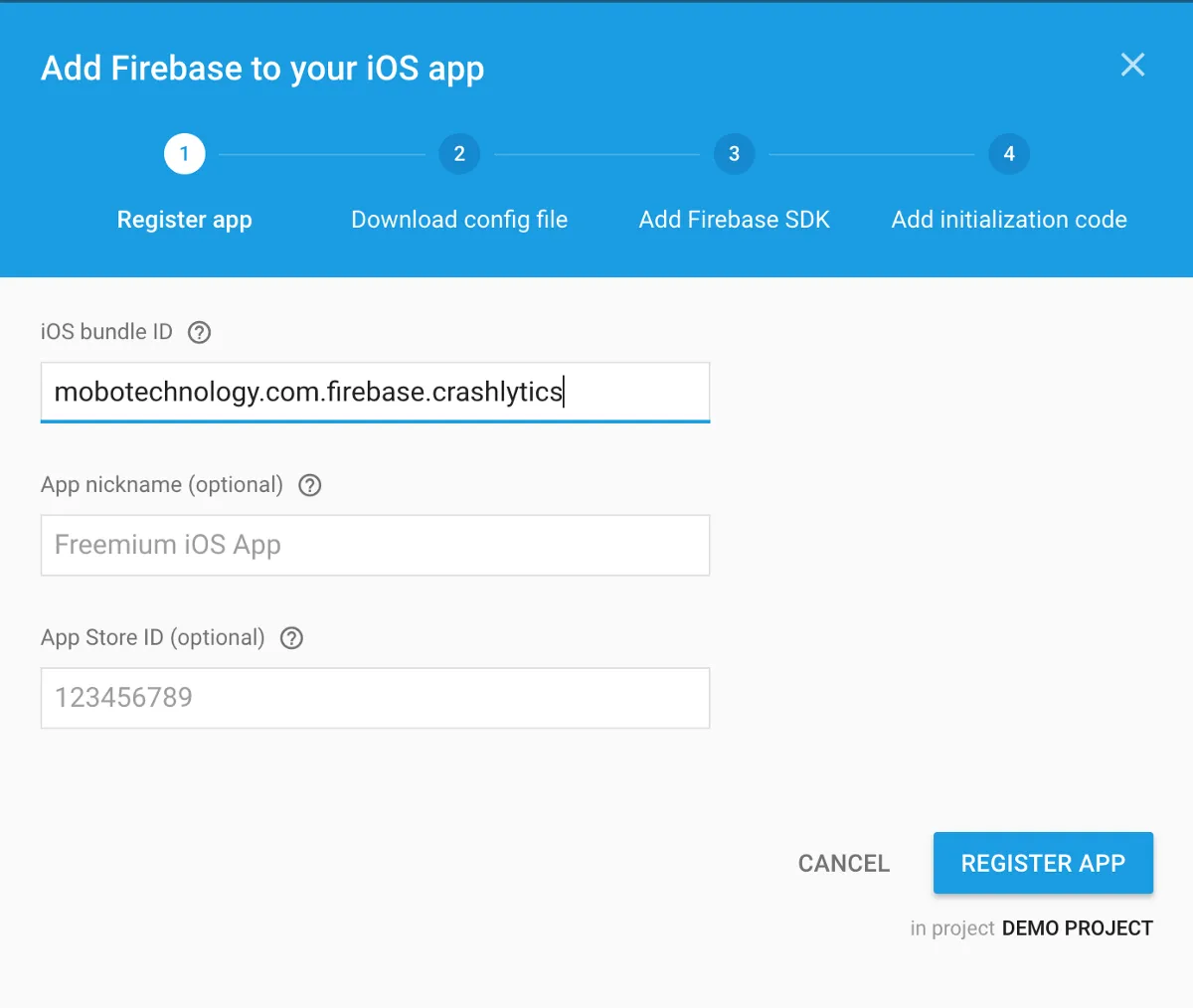Click the help icon beside App Store ID
1193x1008 pixels.
coord(291,638)
